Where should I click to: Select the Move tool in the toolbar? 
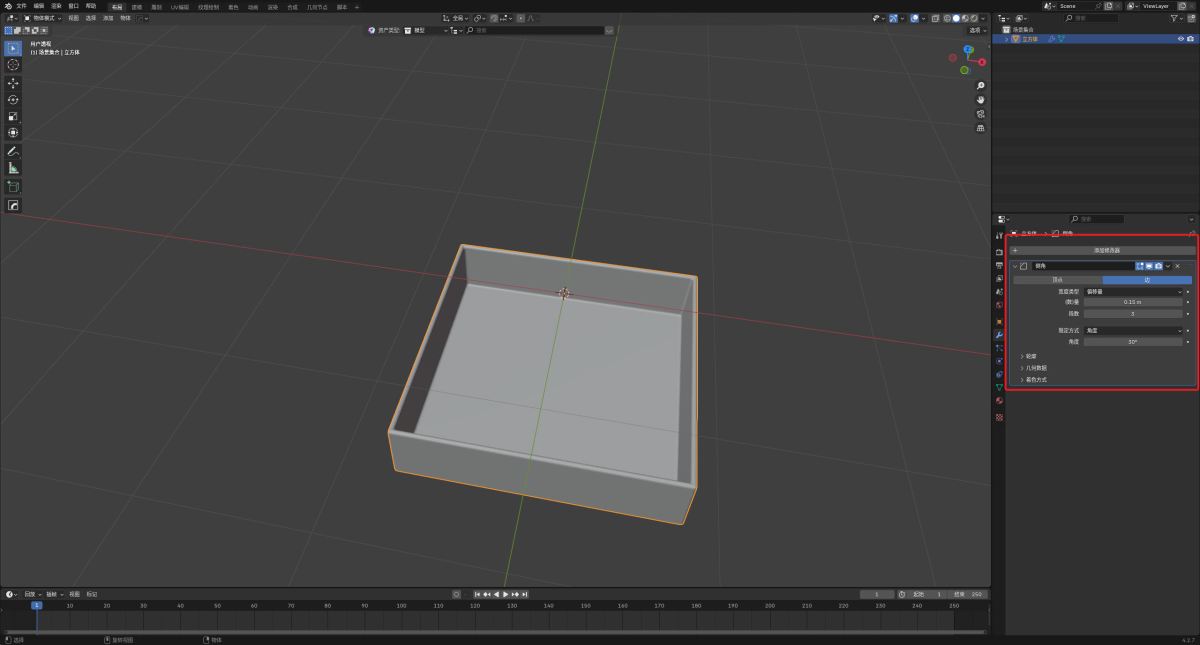13,82
